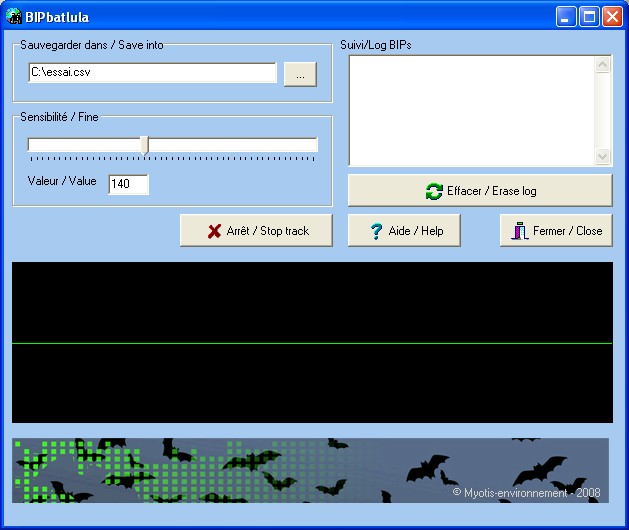This screenshot has width=629, height=530.
Task: Click inside the Suivi/Log BIPs text area
Action: 472,110
